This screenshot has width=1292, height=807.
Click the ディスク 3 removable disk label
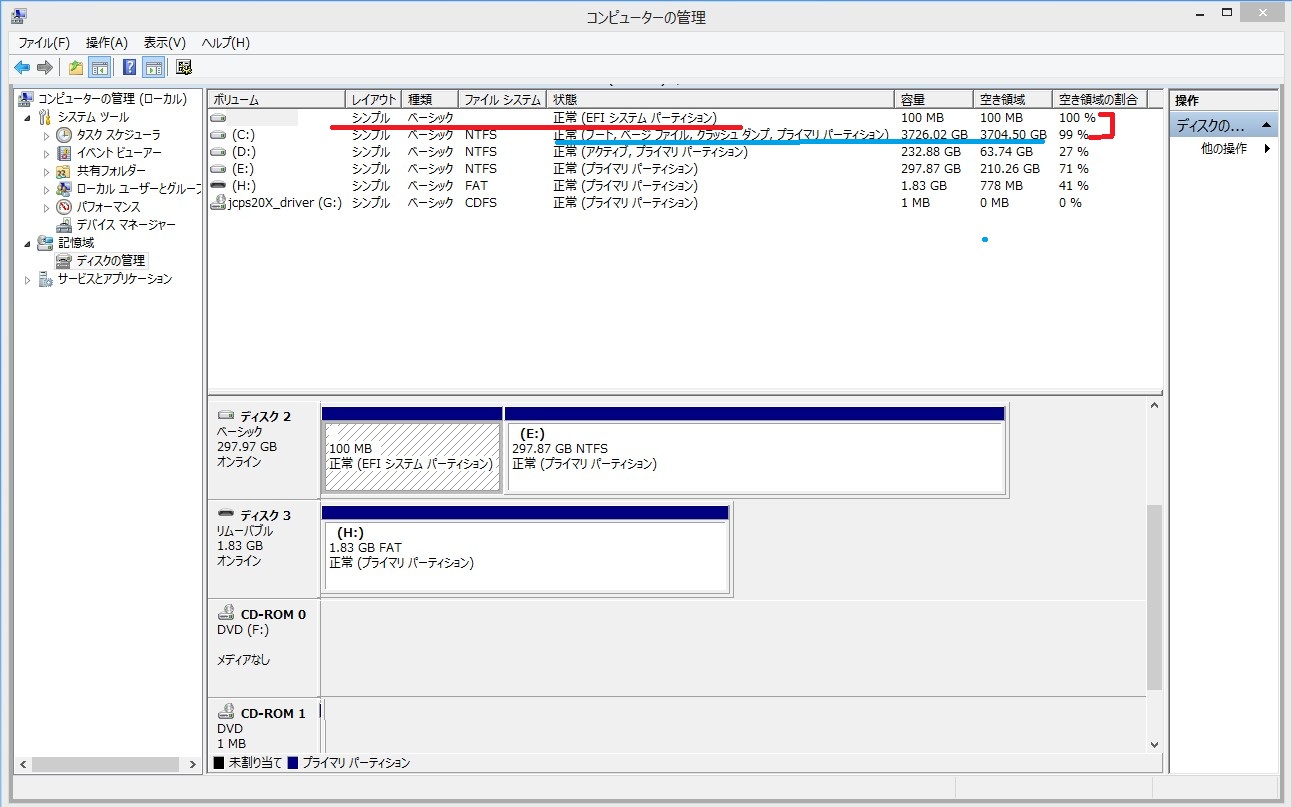coord(264,549)
